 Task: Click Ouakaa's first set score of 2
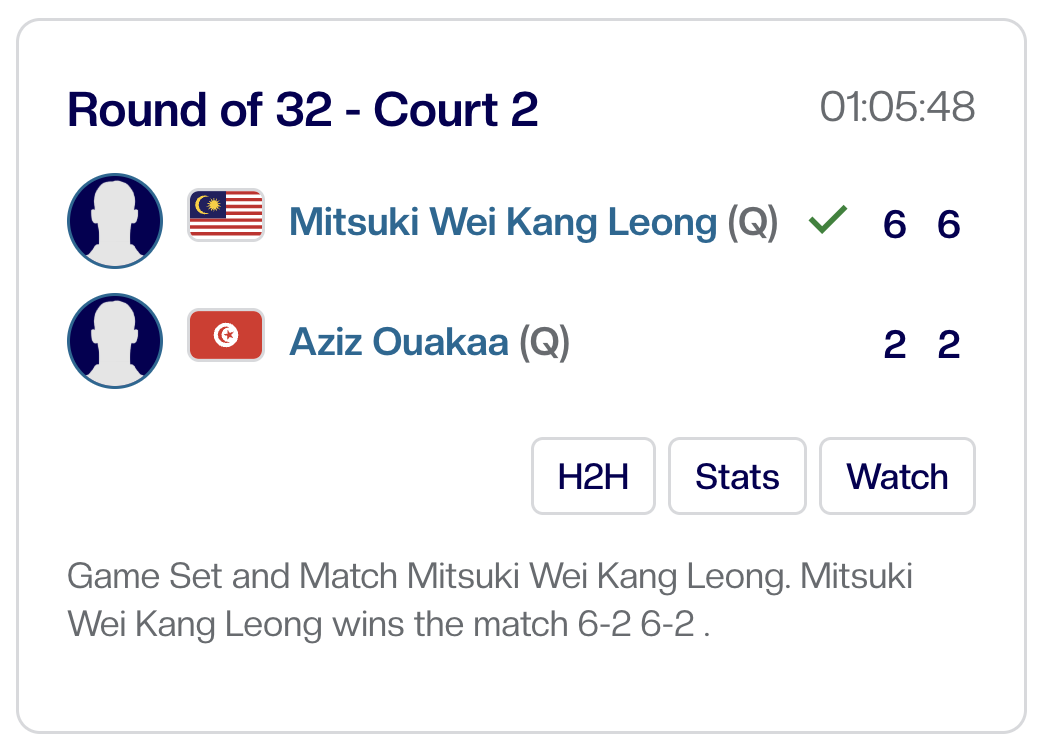[894, 345]
